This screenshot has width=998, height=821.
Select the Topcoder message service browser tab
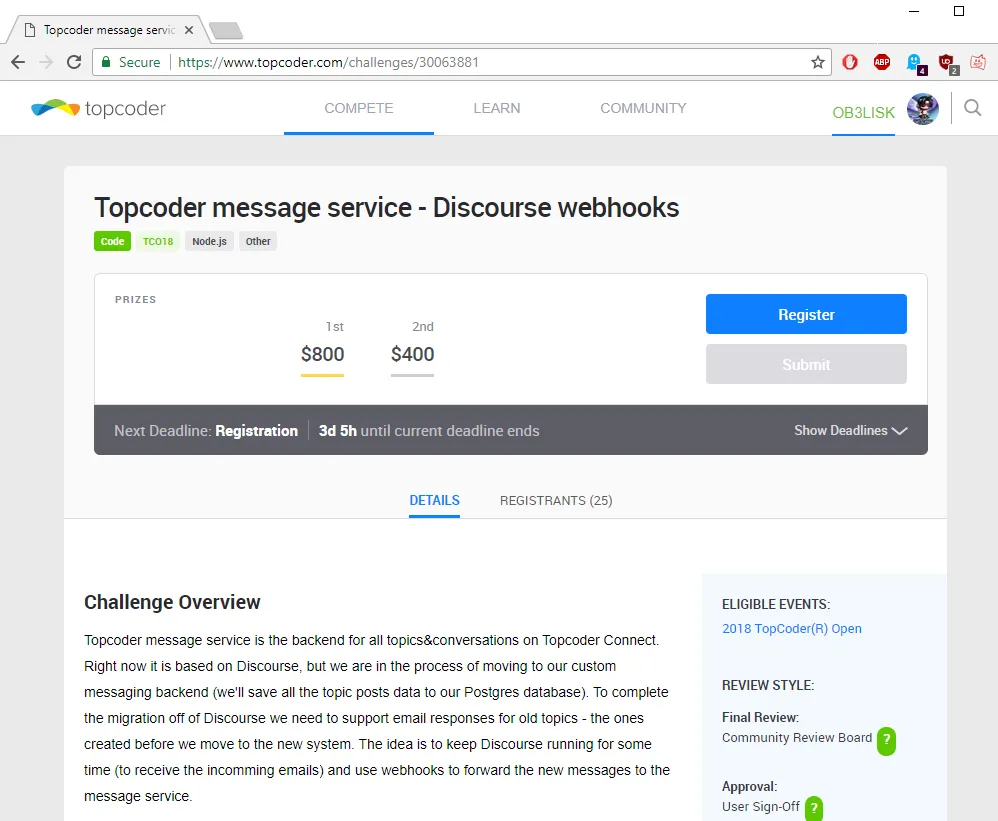click(x=108, y=30)
